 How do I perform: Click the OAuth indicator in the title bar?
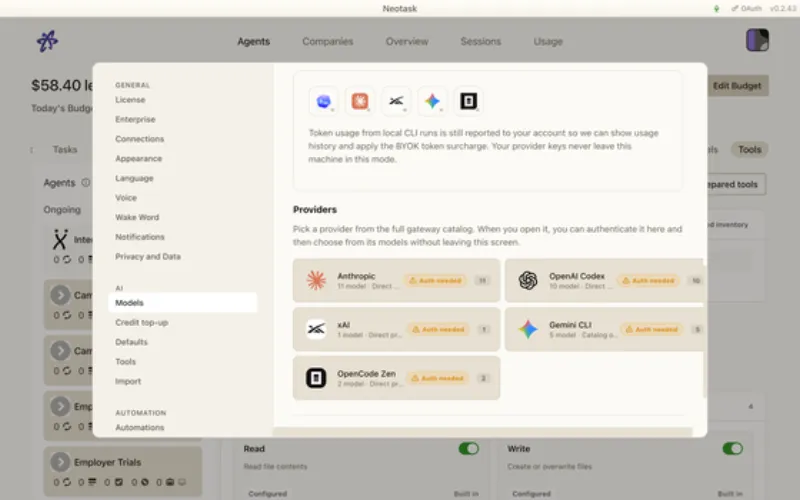(x=746, y=9)
